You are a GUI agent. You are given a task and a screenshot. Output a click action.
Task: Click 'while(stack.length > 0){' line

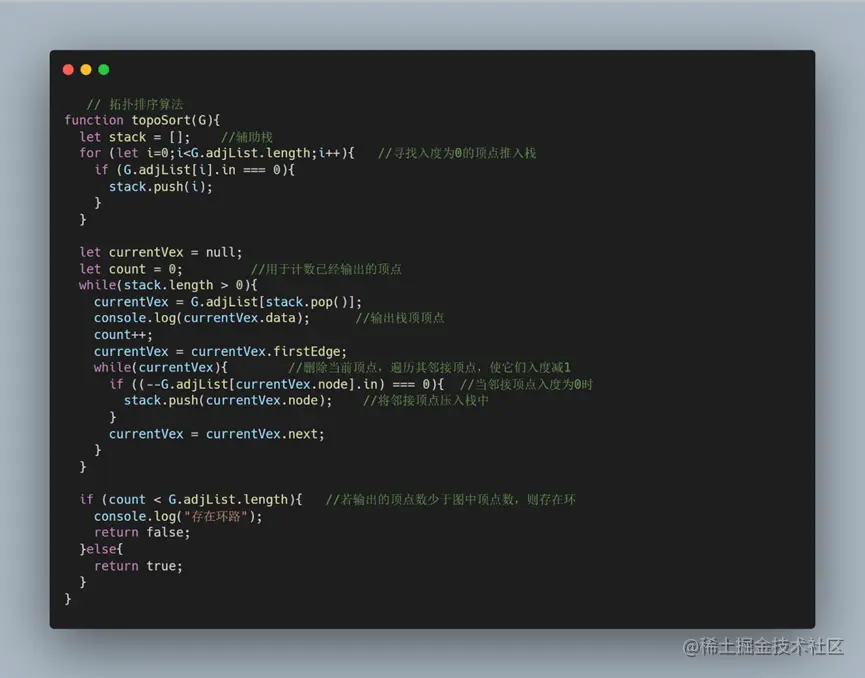[x=168, y=285]
